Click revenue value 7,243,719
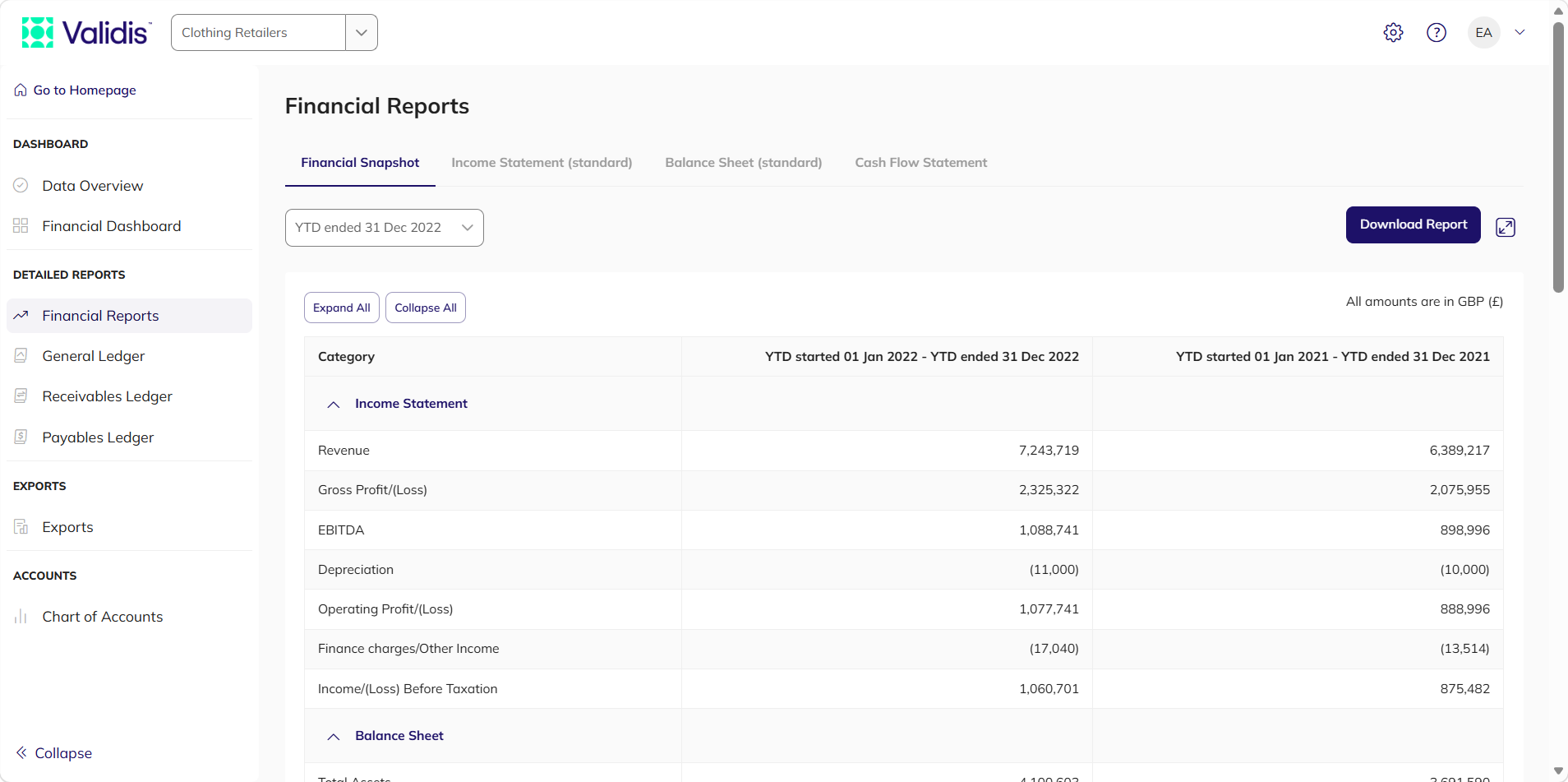The image size is (1568, 782). click(1049, 451)
